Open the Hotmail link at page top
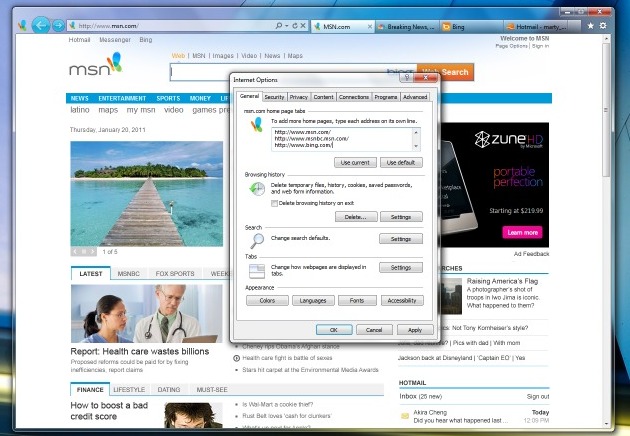The width and height of the screenshot is (630, 436). [79, 40]
